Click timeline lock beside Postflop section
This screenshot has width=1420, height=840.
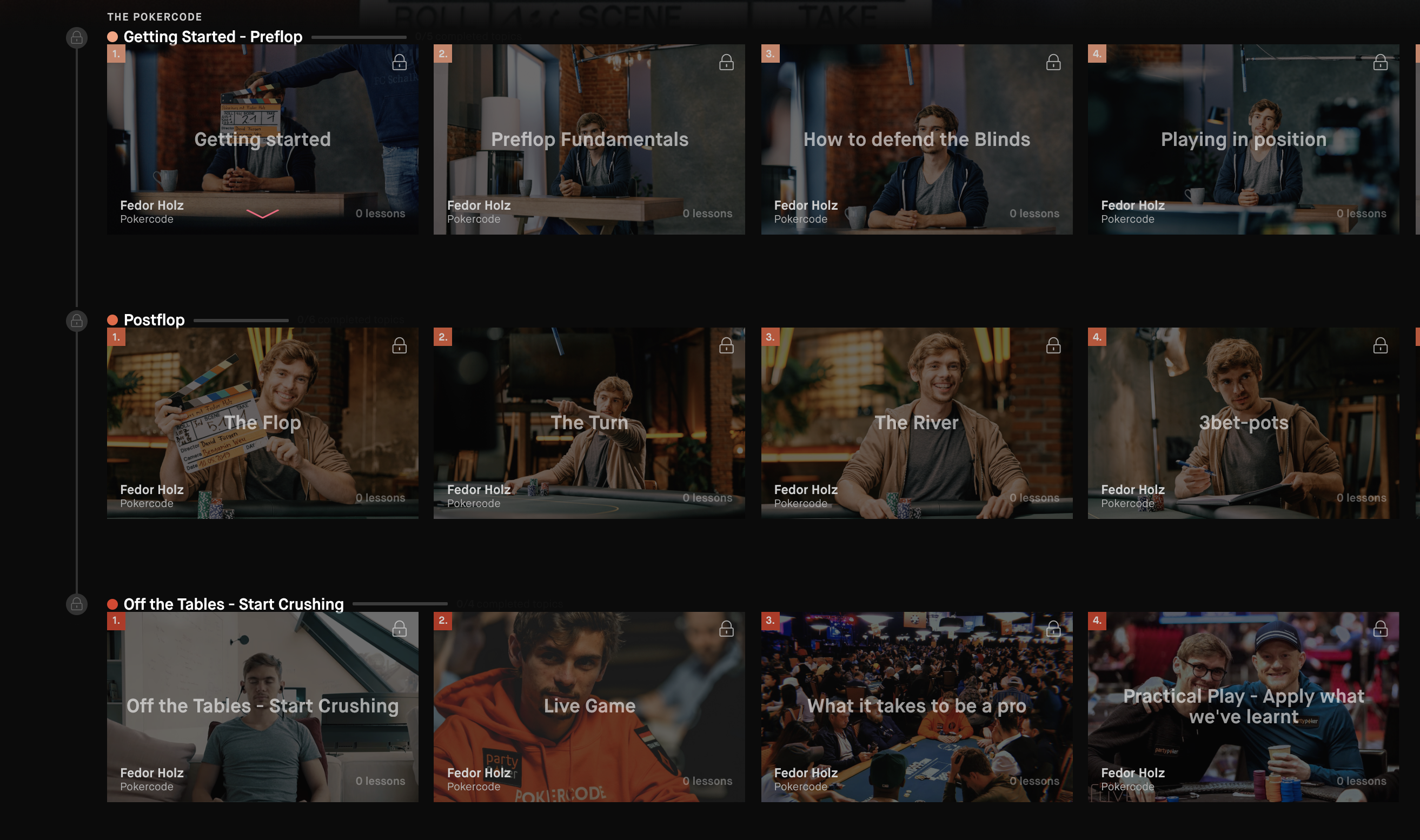76,321
